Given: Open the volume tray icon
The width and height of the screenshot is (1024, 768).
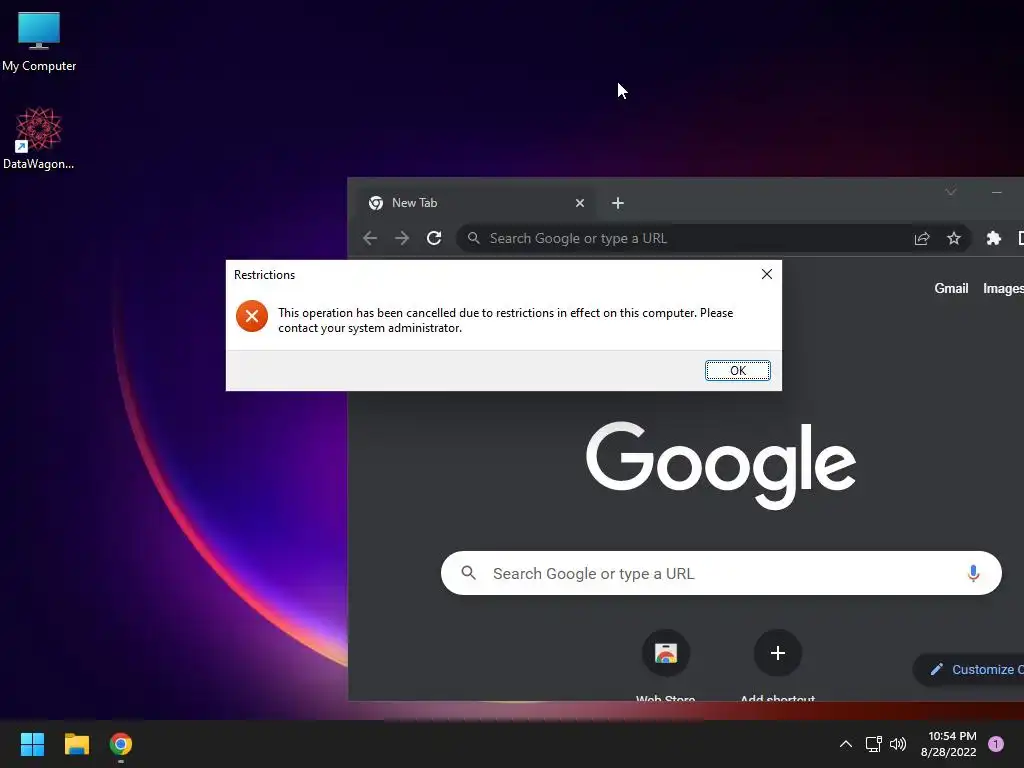Looking at the screenshot, I should pyautogui.click(x=898, y=744).
